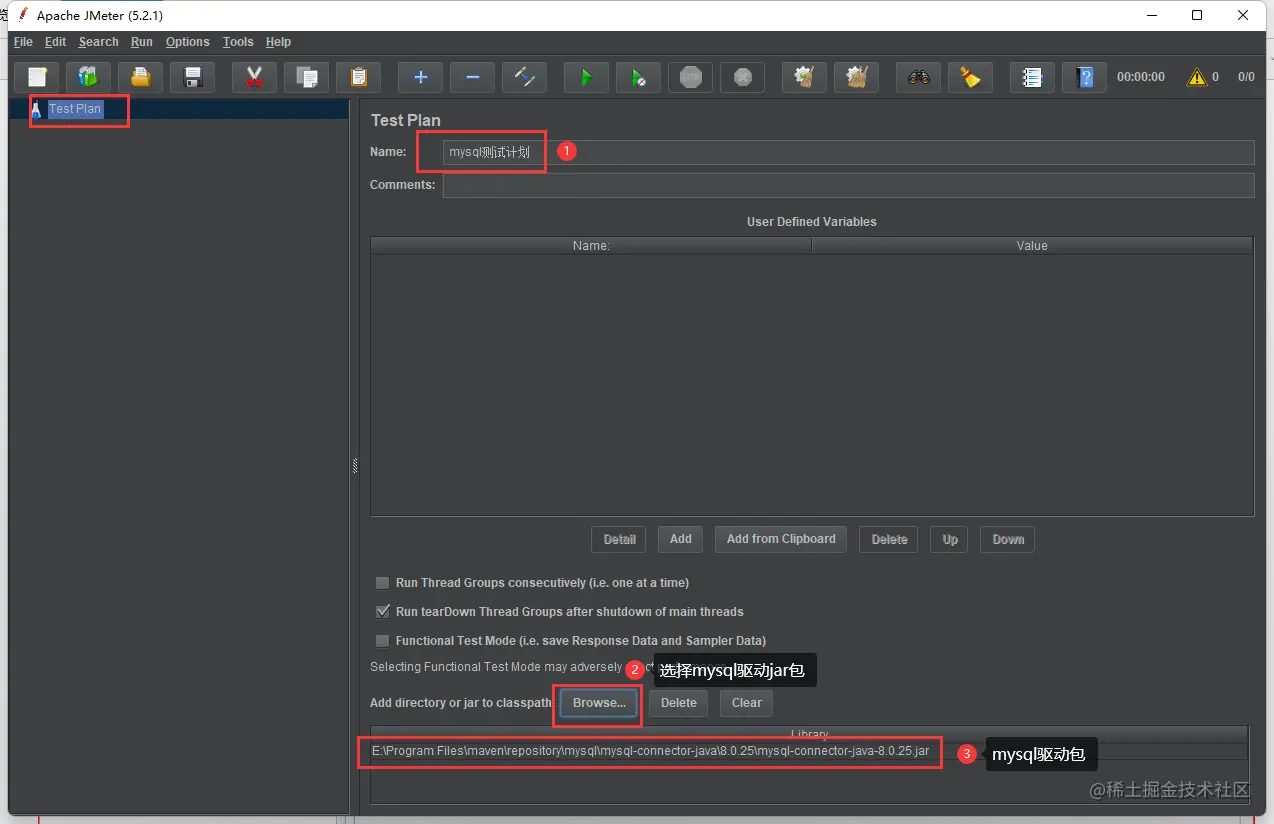Screen dimensions: 1274x824
Task: Select the Test Plan tree node
Action: (x=75, y=109)
